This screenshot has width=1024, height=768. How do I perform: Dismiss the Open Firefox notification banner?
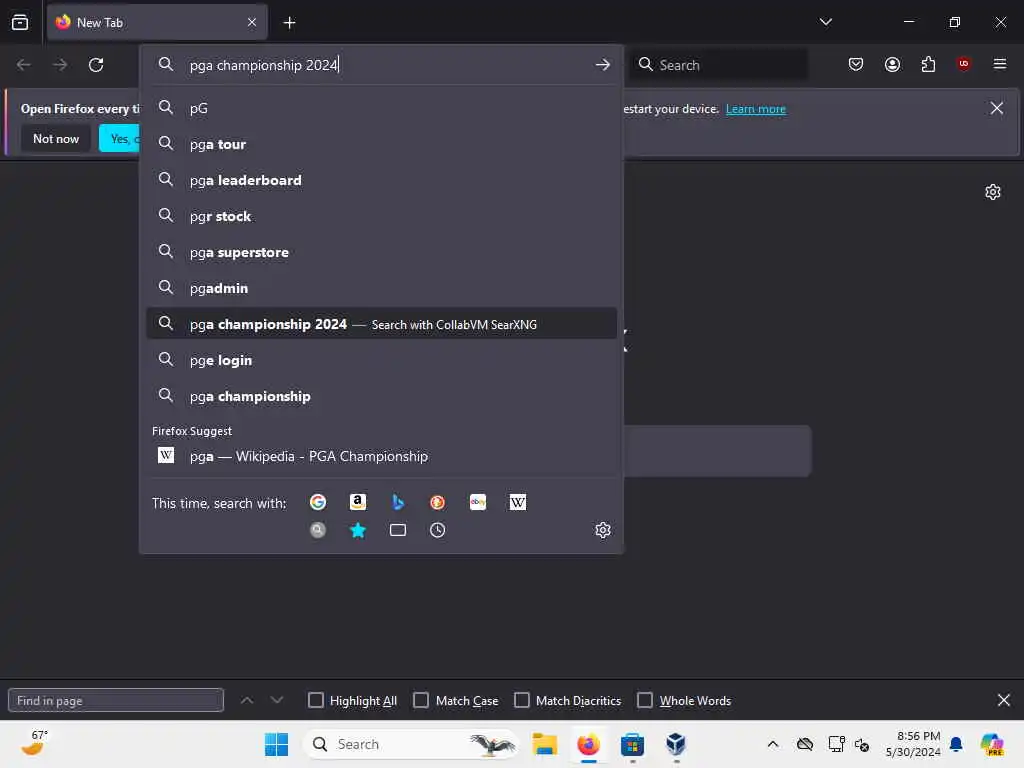pyautogui.click(x=996, y=108)
